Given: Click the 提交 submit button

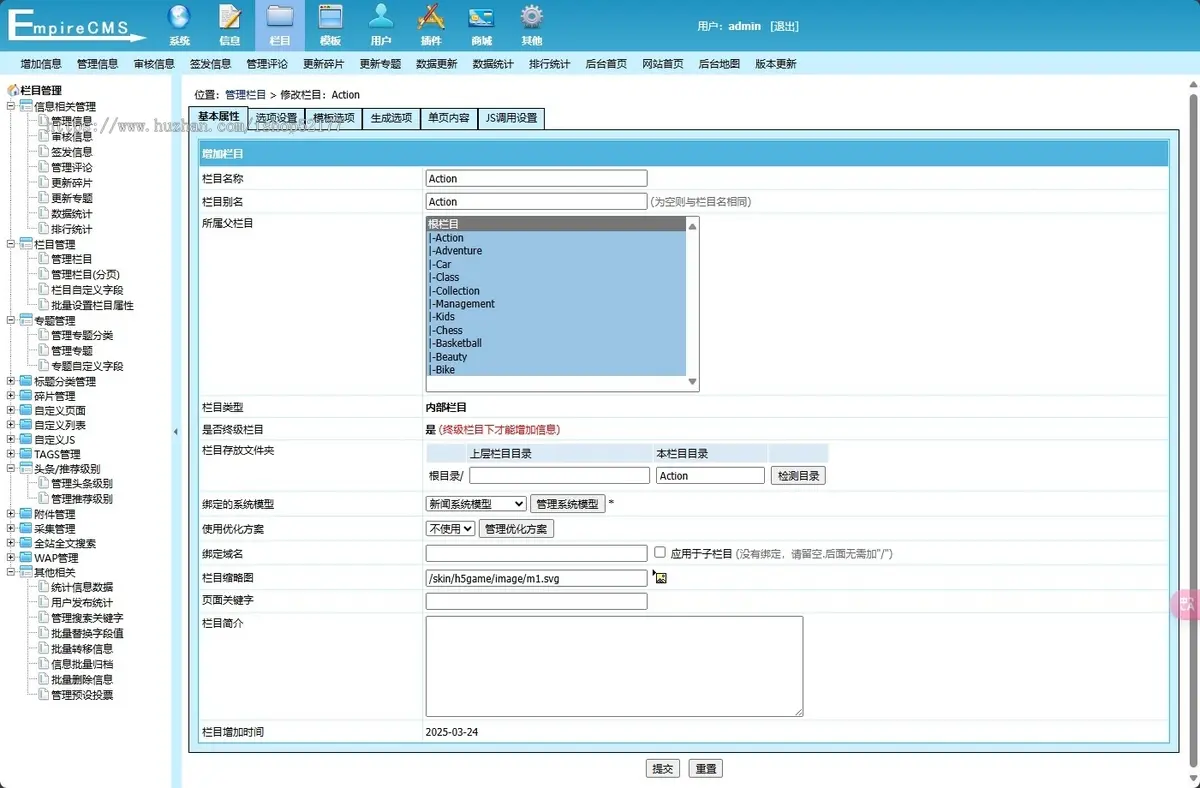Looking at the screenshot, I should 662,768.
